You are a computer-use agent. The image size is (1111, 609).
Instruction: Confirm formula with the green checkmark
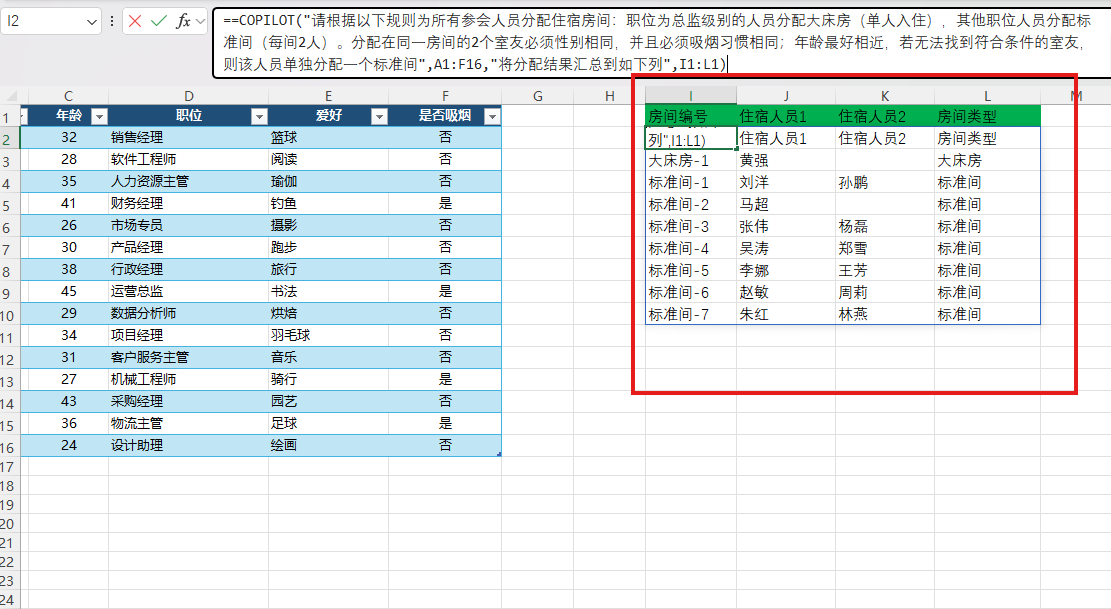click(159, 21)
